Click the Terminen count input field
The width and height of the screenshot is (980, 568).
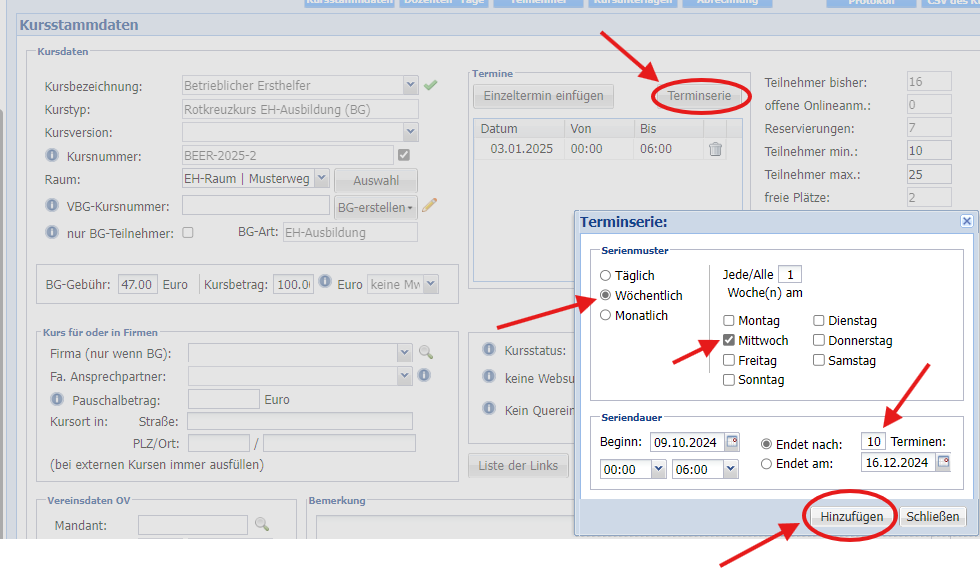click(x=872, y=442)
